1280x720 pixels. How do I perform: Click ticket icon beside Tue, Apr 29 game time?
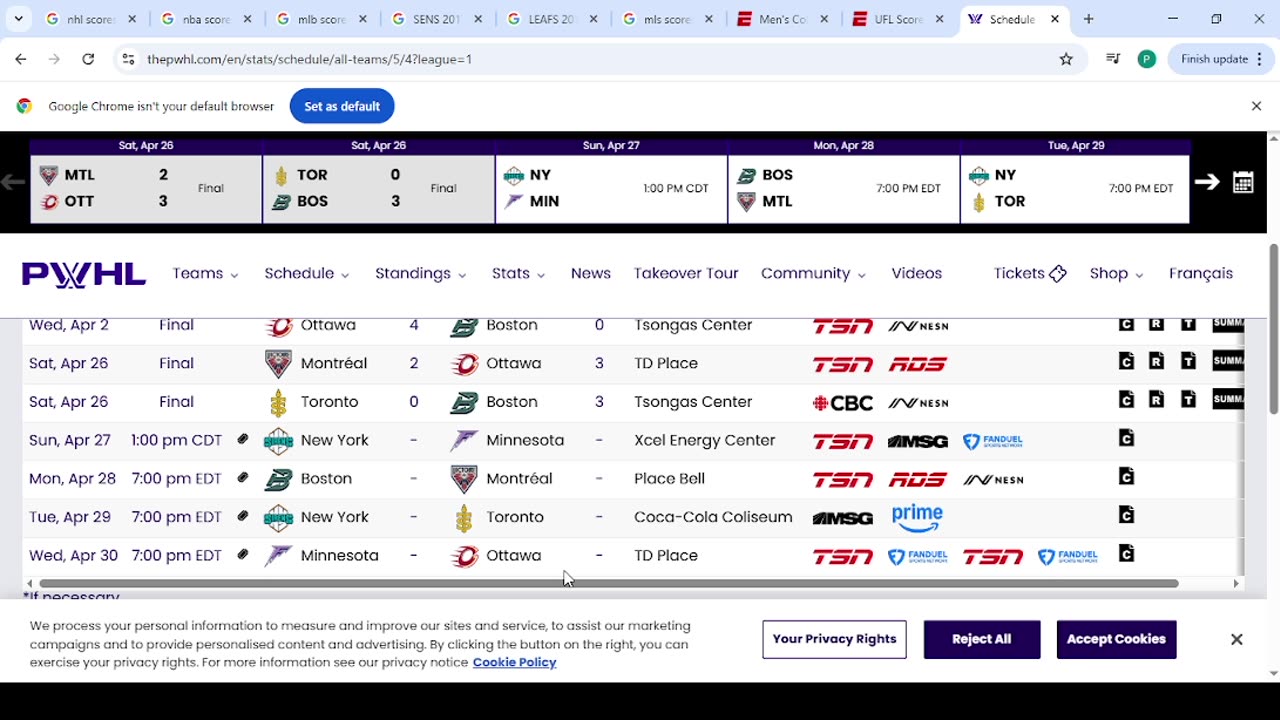(242, 516)
